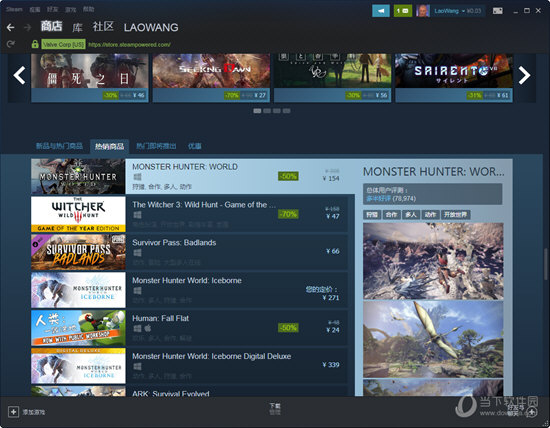Reload the store page

point(11,44)
